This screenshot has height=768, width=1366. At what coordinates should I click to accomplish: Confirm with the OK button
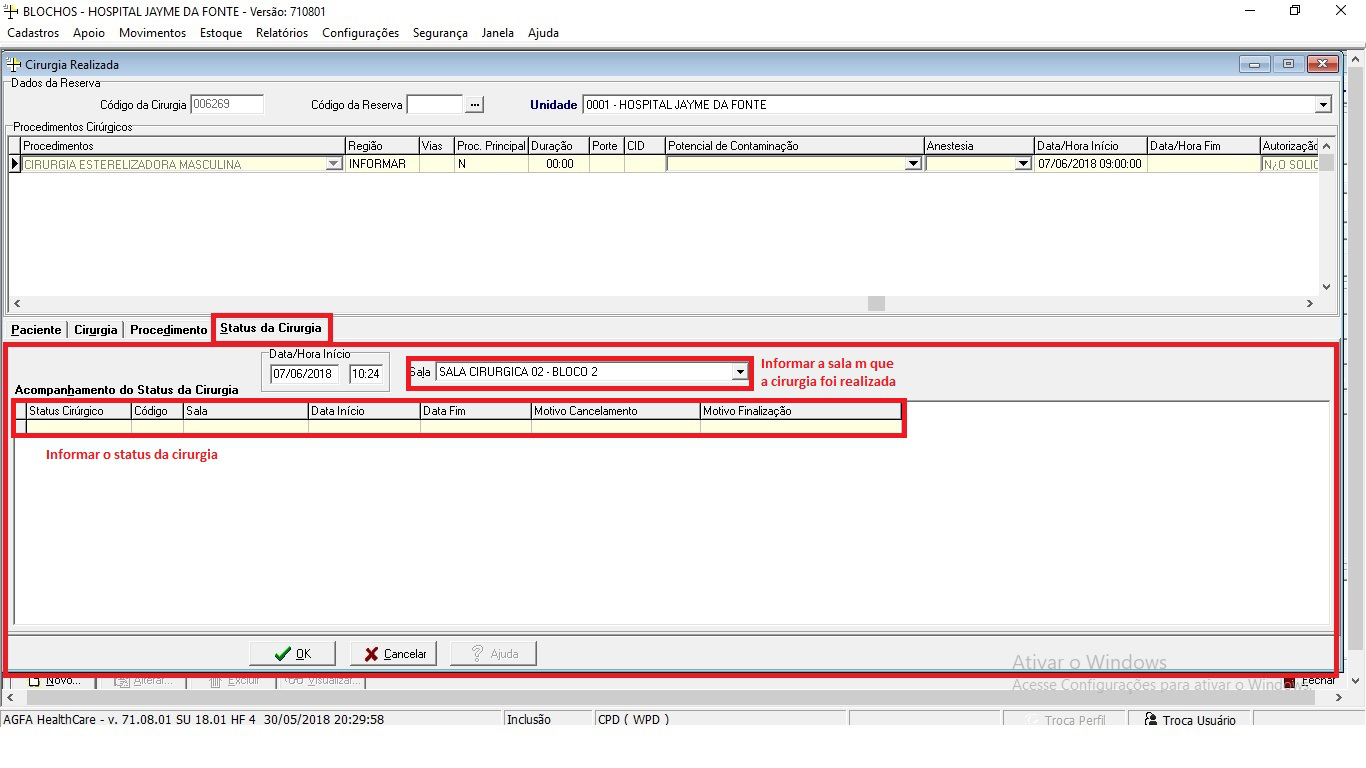(292, 654)
